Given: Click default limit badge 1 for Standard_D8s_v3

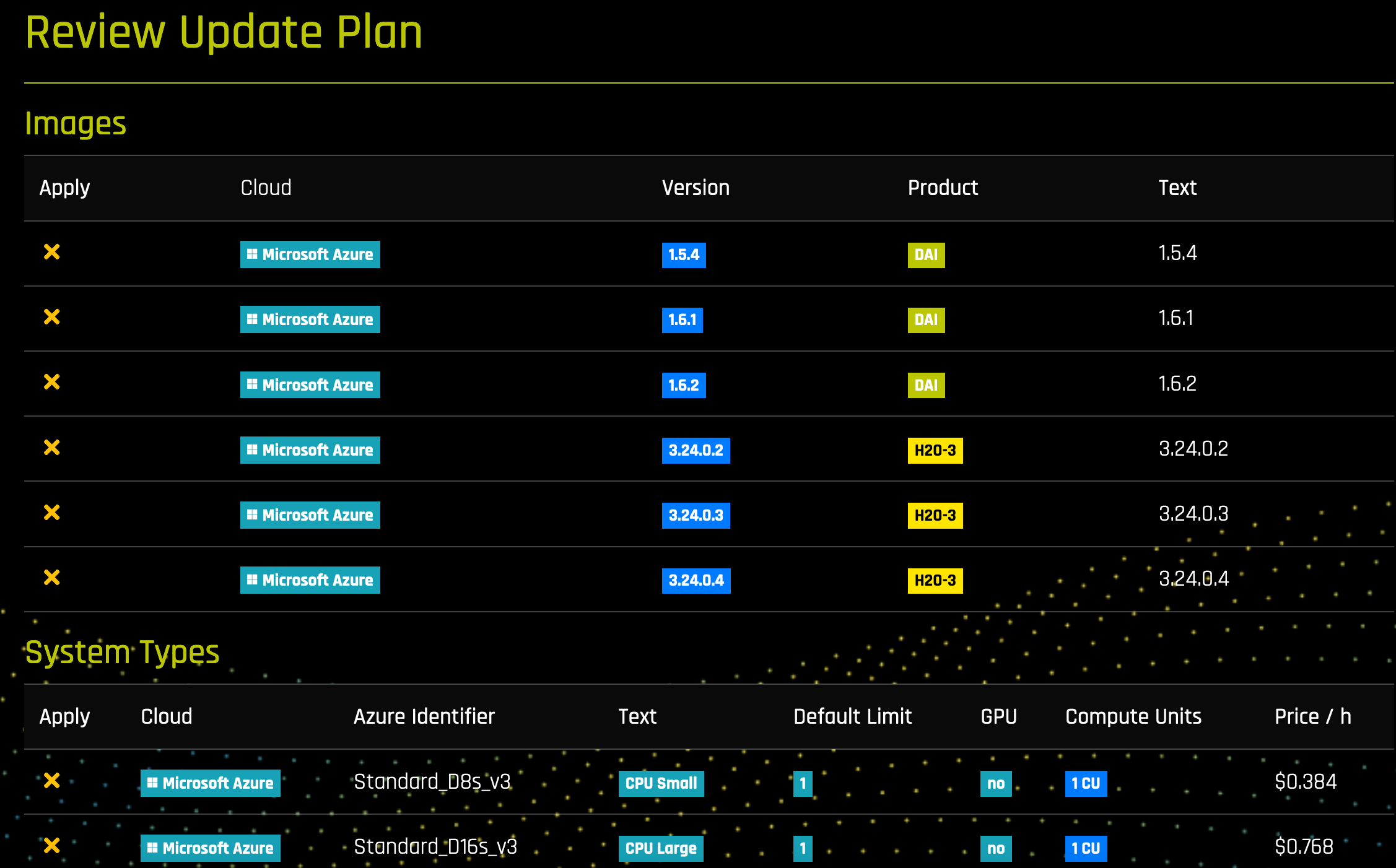Looking at the screenshot, I should 803,784.
